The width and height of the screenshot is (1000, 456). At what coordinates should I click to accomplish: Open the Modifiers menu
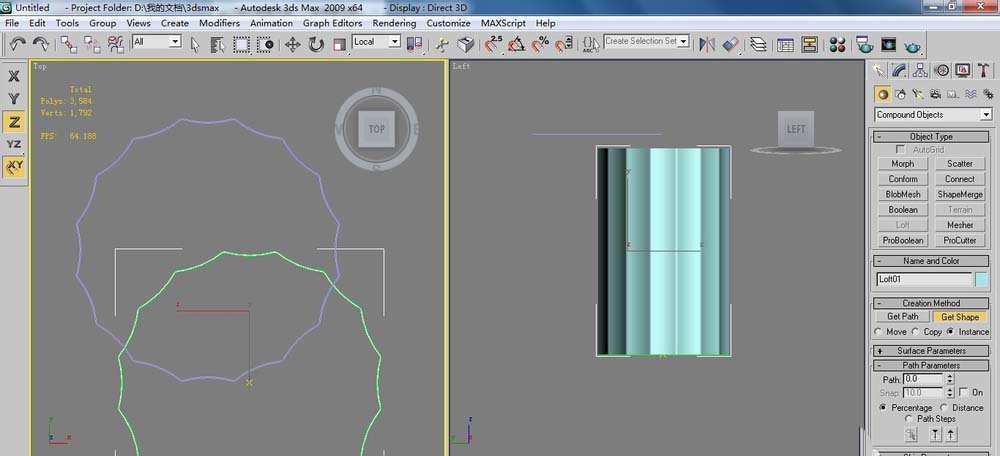point(219,23)
